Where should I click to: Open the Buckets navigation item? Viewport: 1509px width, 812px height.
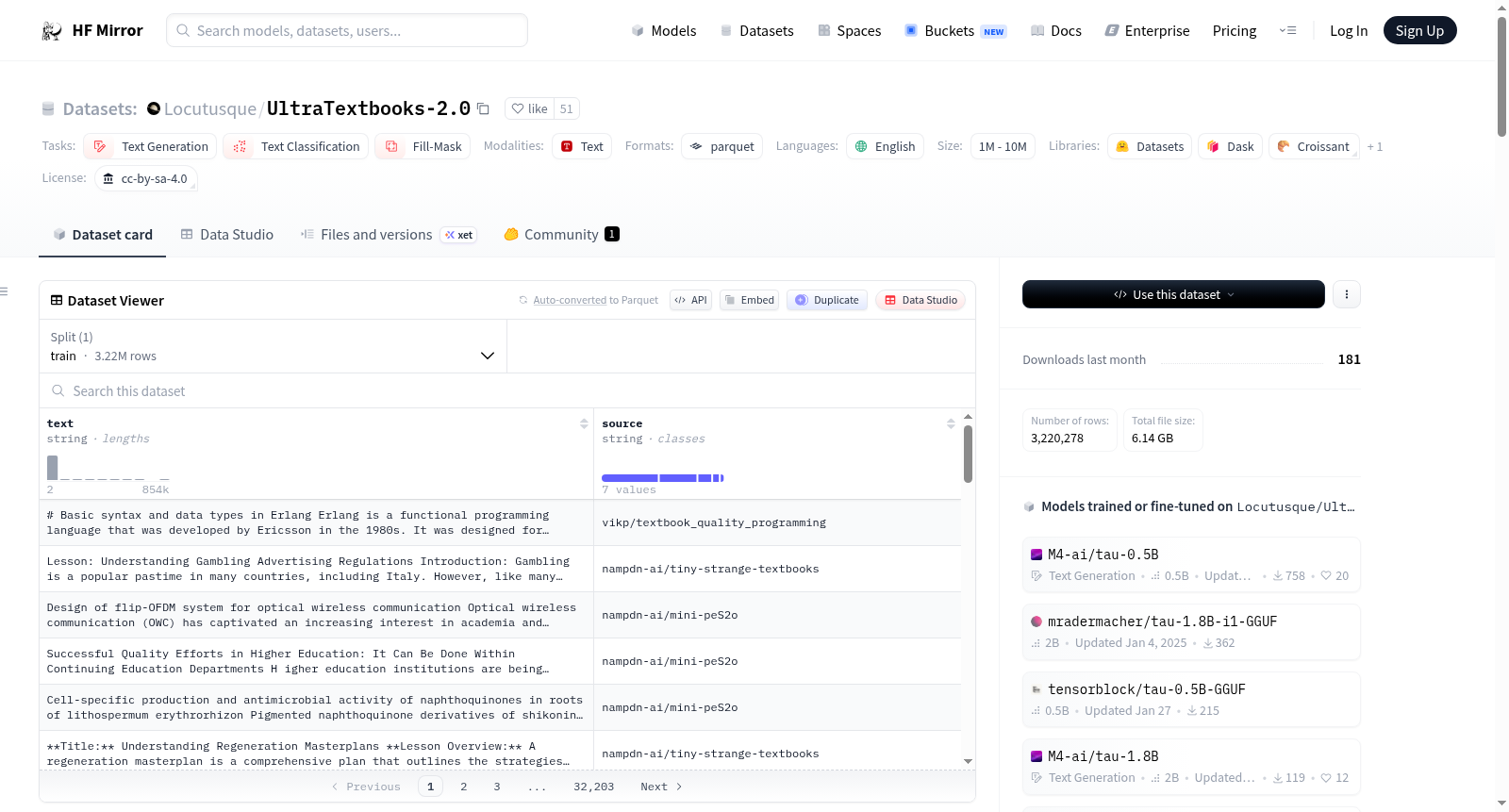click(956, 31)
